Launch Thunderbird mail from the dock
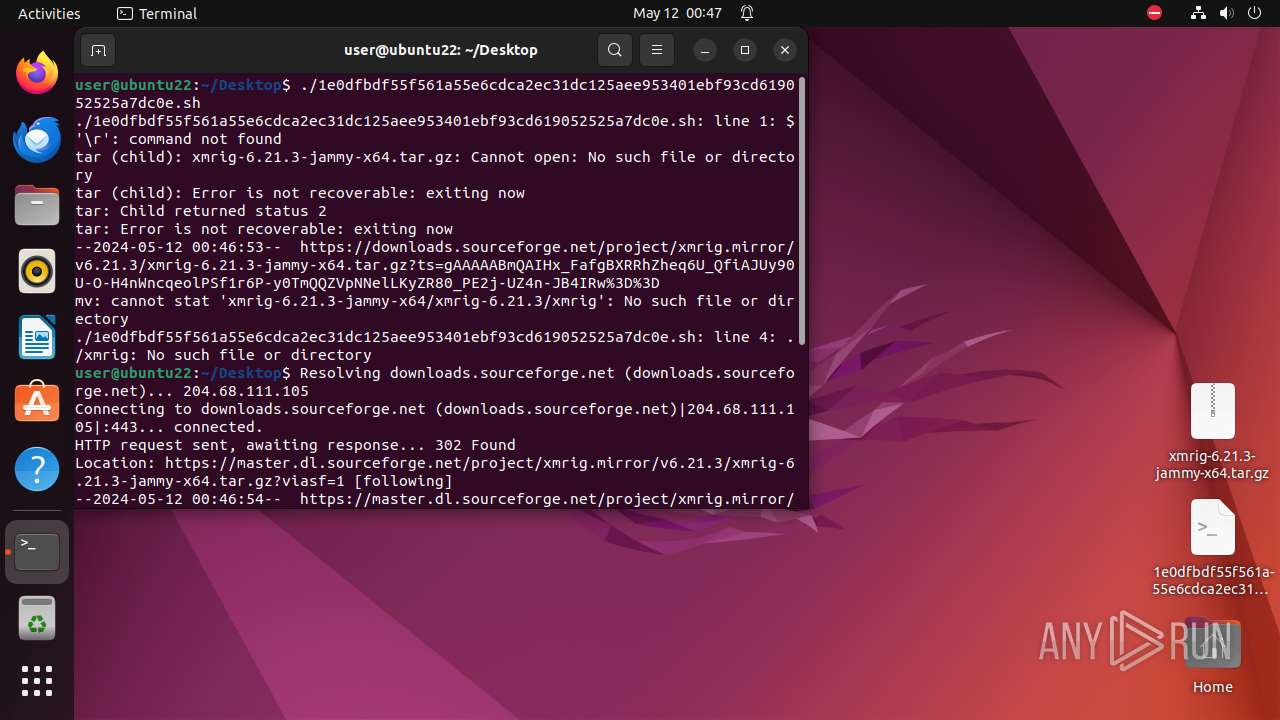 (37, 139)
